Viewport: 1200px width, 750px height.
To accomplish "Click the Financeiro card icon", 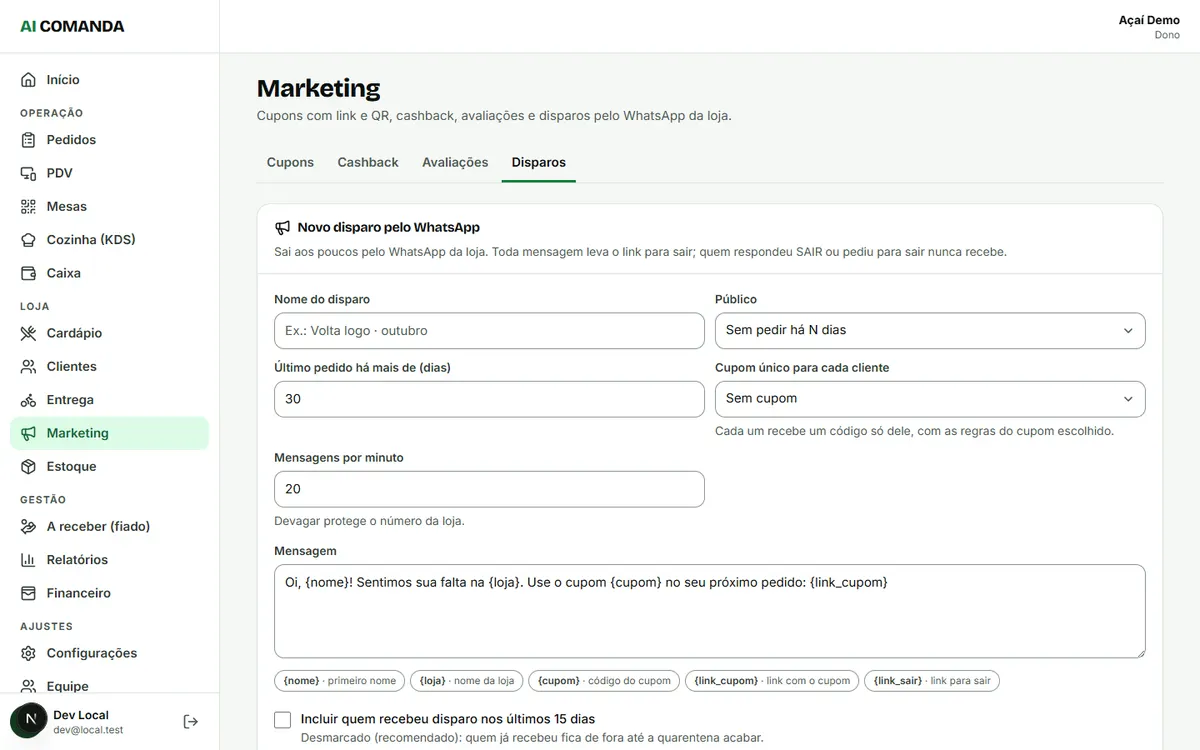I will pyautogui.click(x=28, y=593).
